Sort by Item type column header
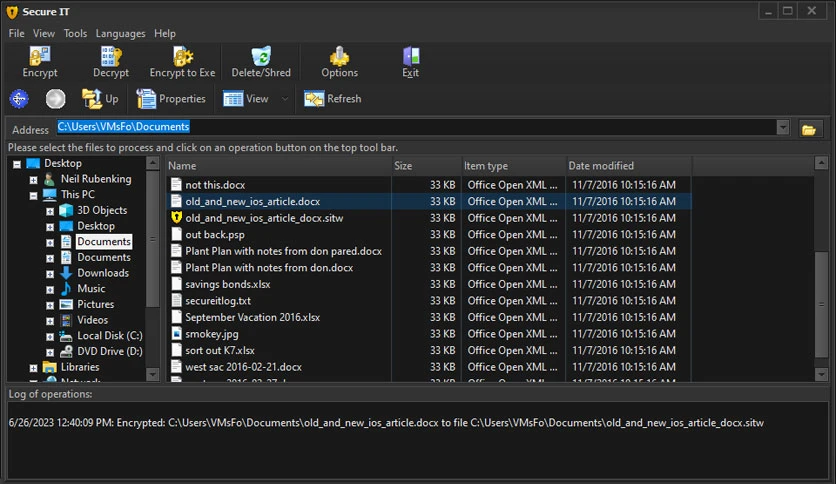The height and width of the screenshot is (484, 836). [513, 166]
